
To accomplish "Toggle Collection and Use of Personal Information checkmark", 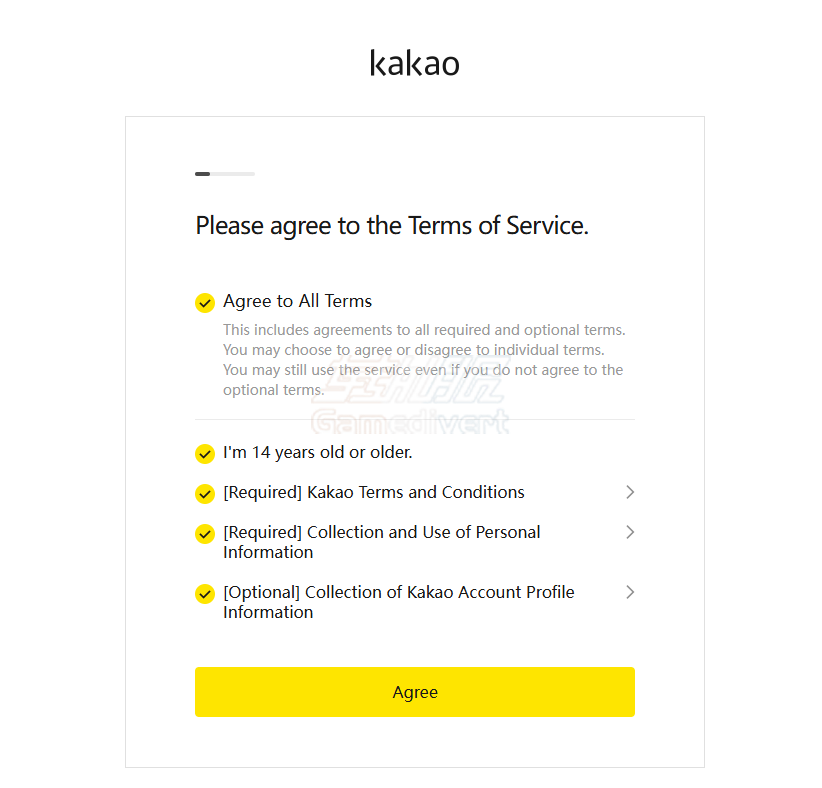I will click(x=205, y=533).
